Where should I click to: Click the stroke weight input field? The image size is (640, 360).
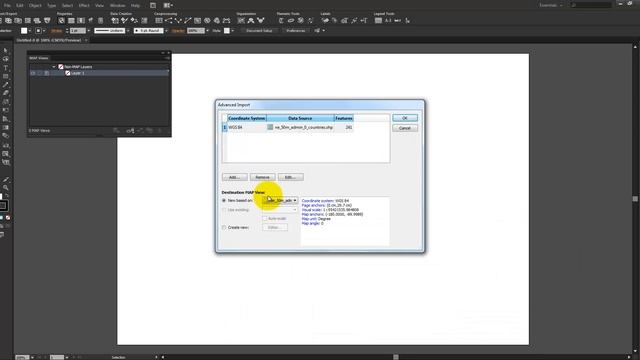[78, 31]
